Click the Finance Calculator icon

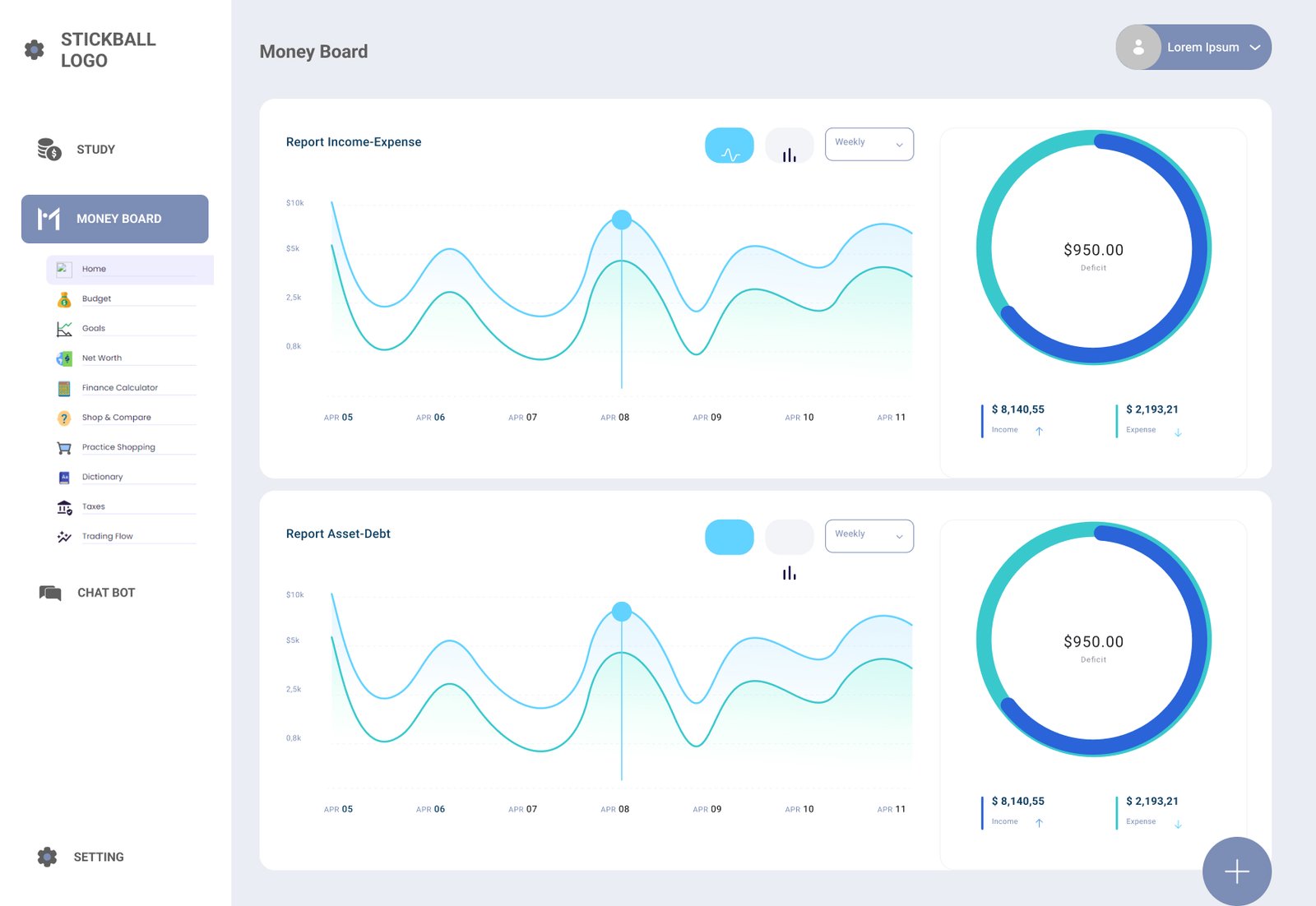[64, 388]
